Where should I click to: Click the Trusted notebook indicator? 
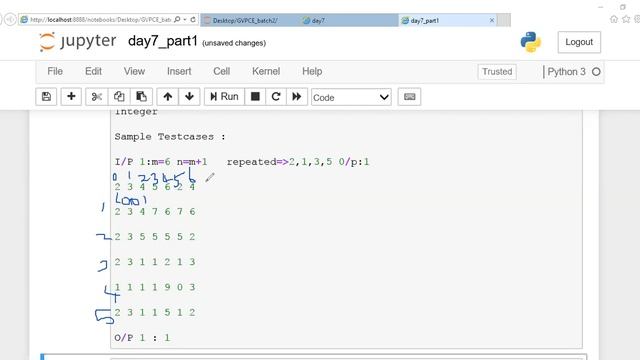pyautogui.click(x=497, y=72)
